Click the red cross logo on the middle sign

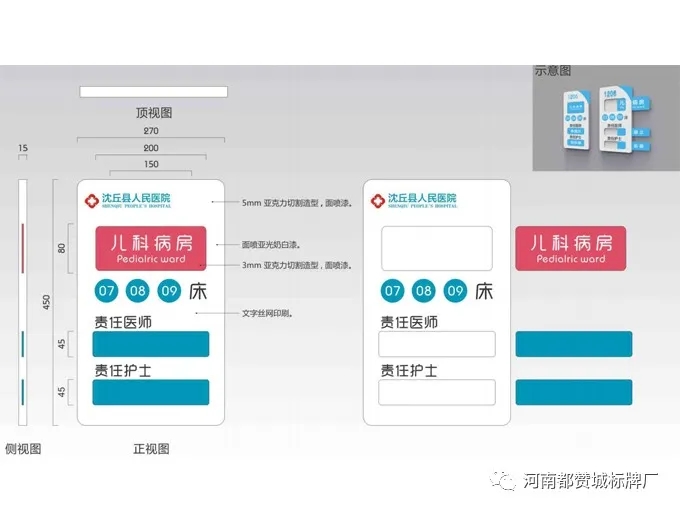[x=377, y=201]
